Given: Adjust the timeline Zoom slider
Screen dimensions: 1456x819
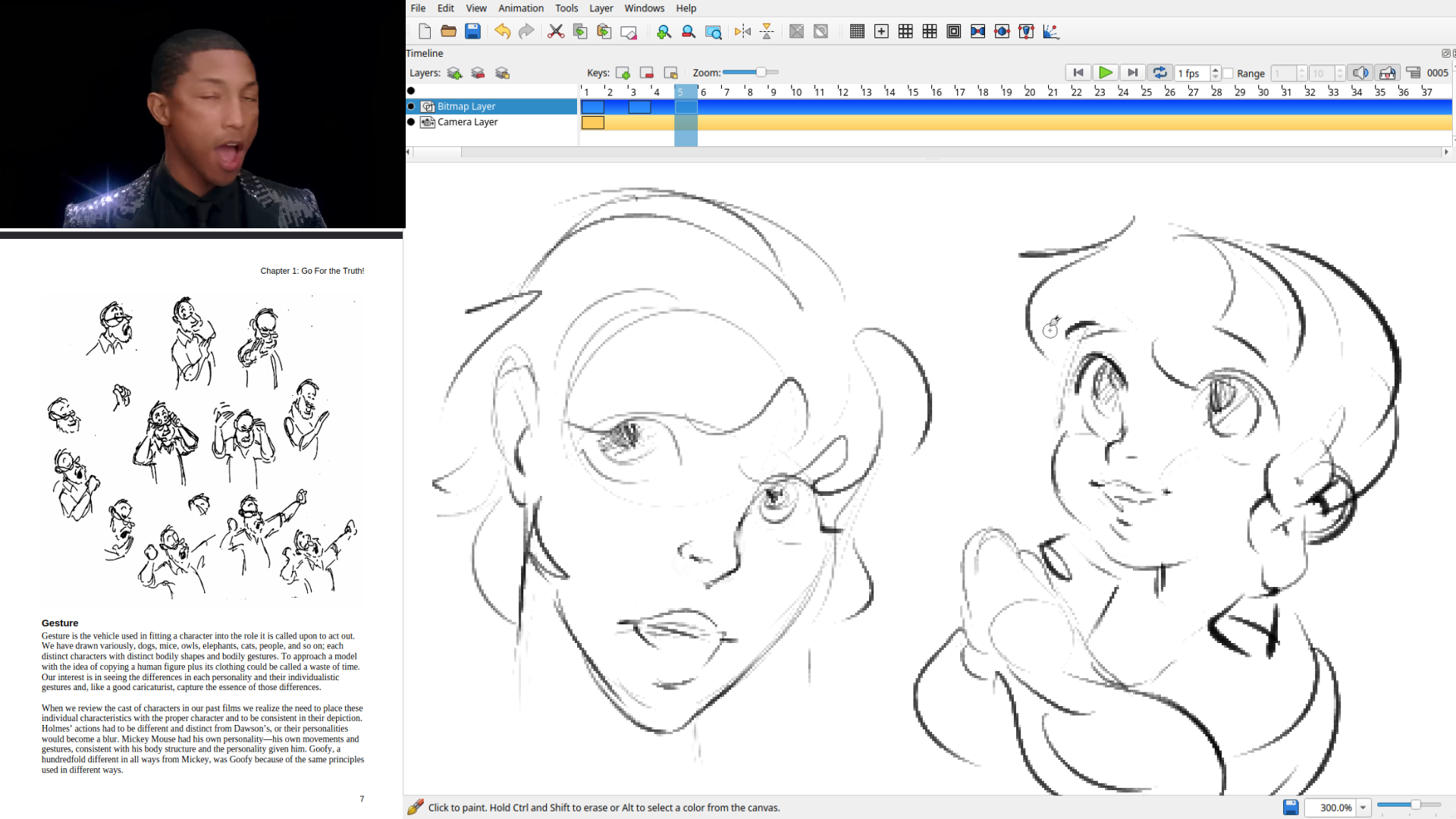Looking at the screenshot, I should coord(751,72).
